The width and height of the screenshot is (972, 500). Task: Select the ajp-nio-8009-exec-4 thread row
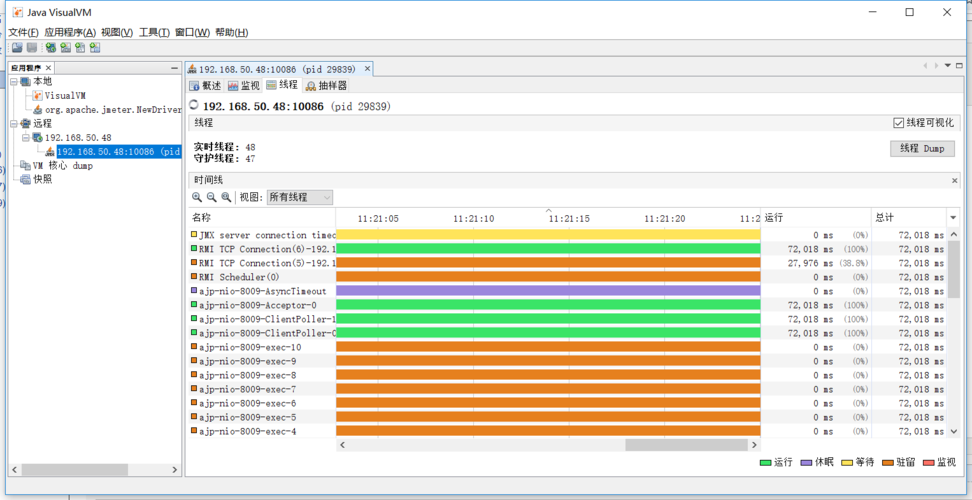tap(568, 431)
